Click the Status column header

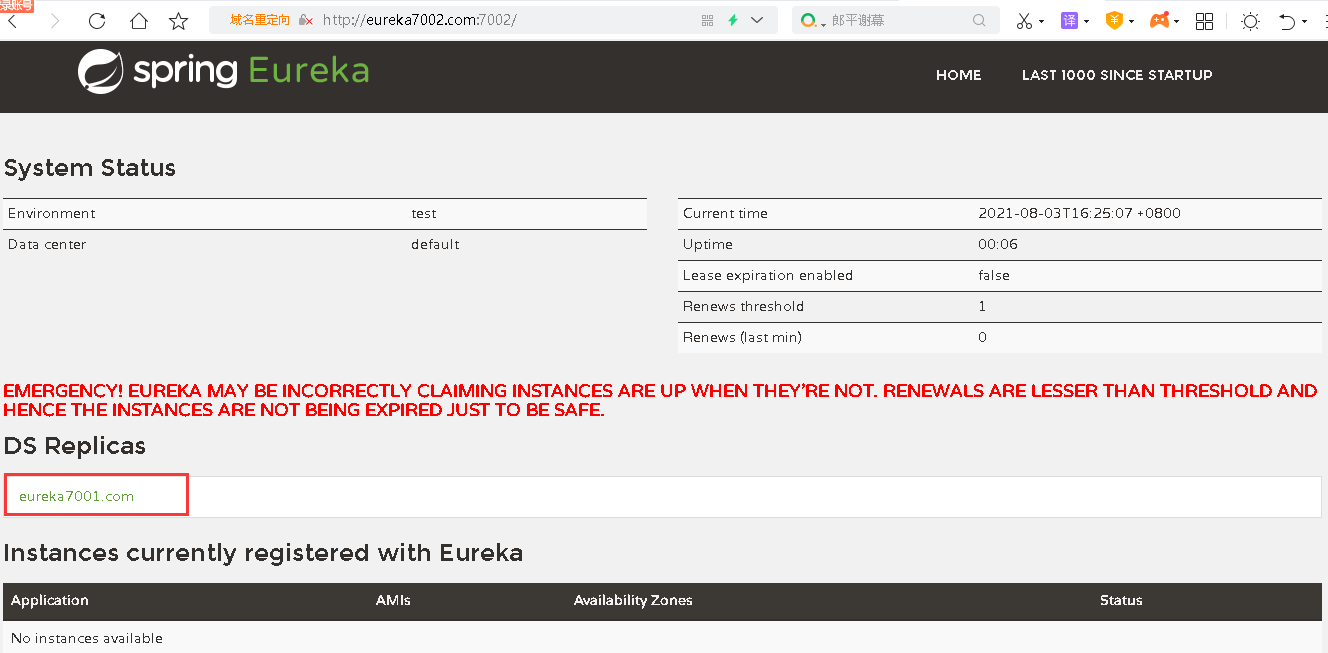coord(1121,600)
